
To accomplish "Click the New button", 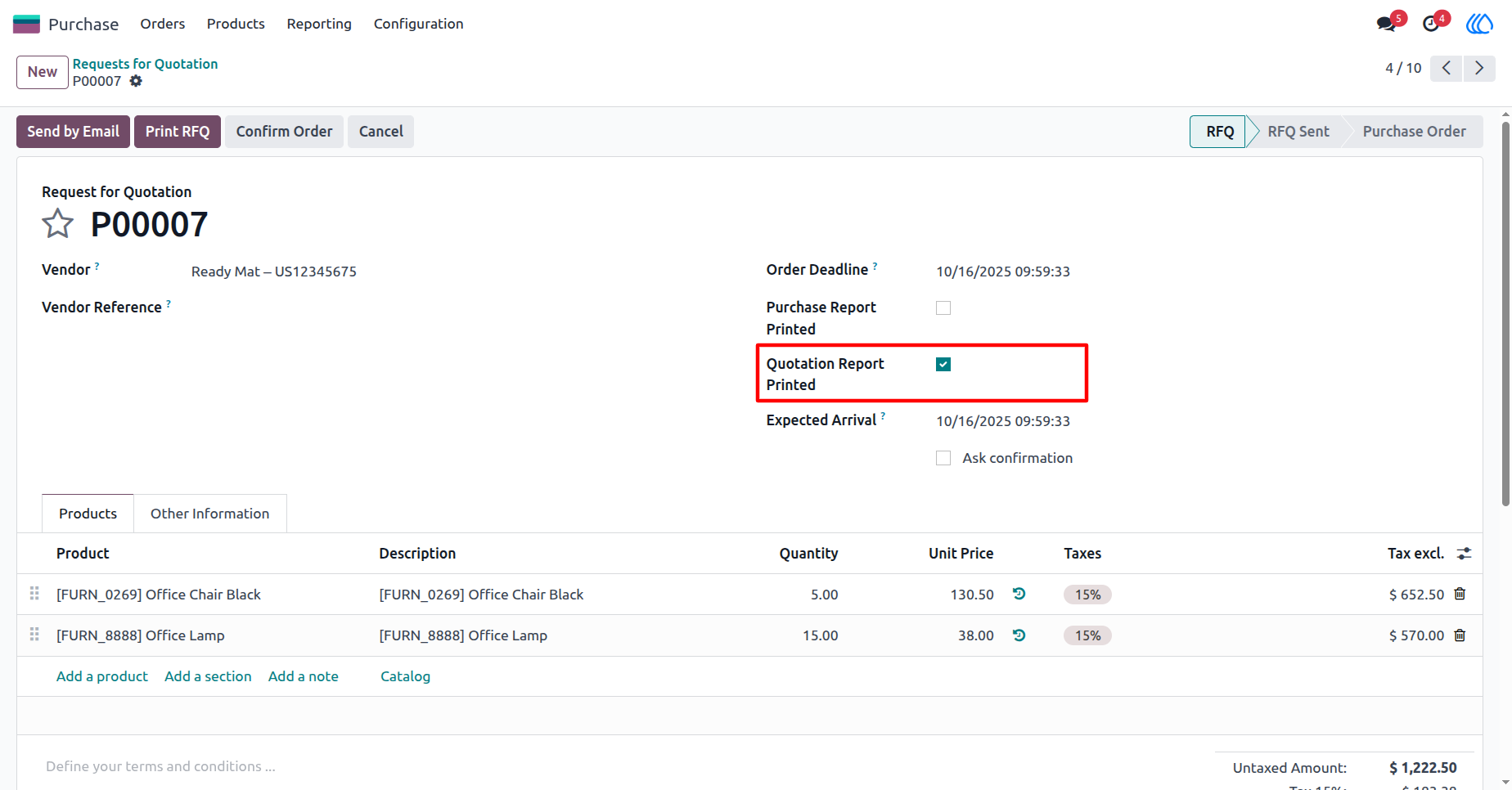I will (43, 72).
